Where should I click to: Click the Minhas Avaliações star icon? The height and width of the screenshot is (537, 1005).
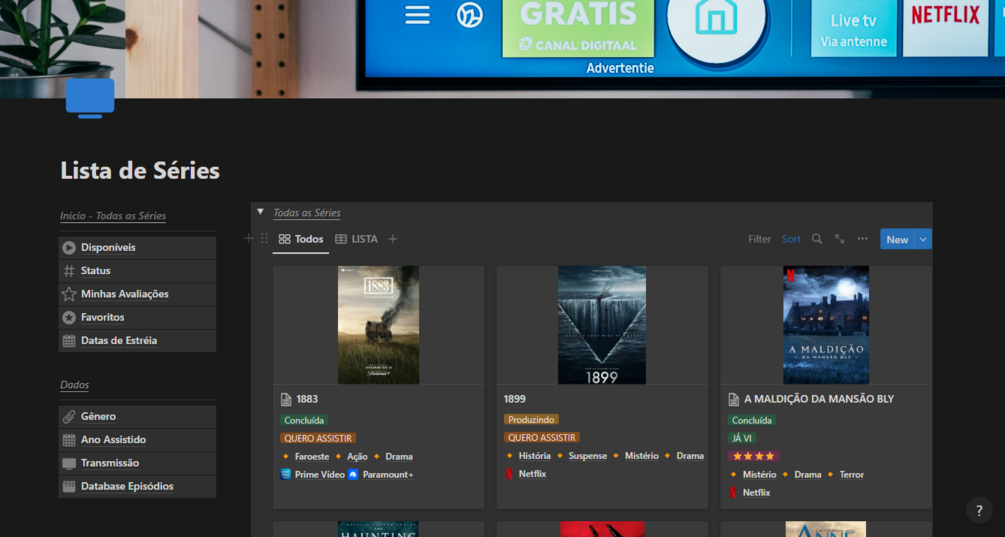click(69, 294)
